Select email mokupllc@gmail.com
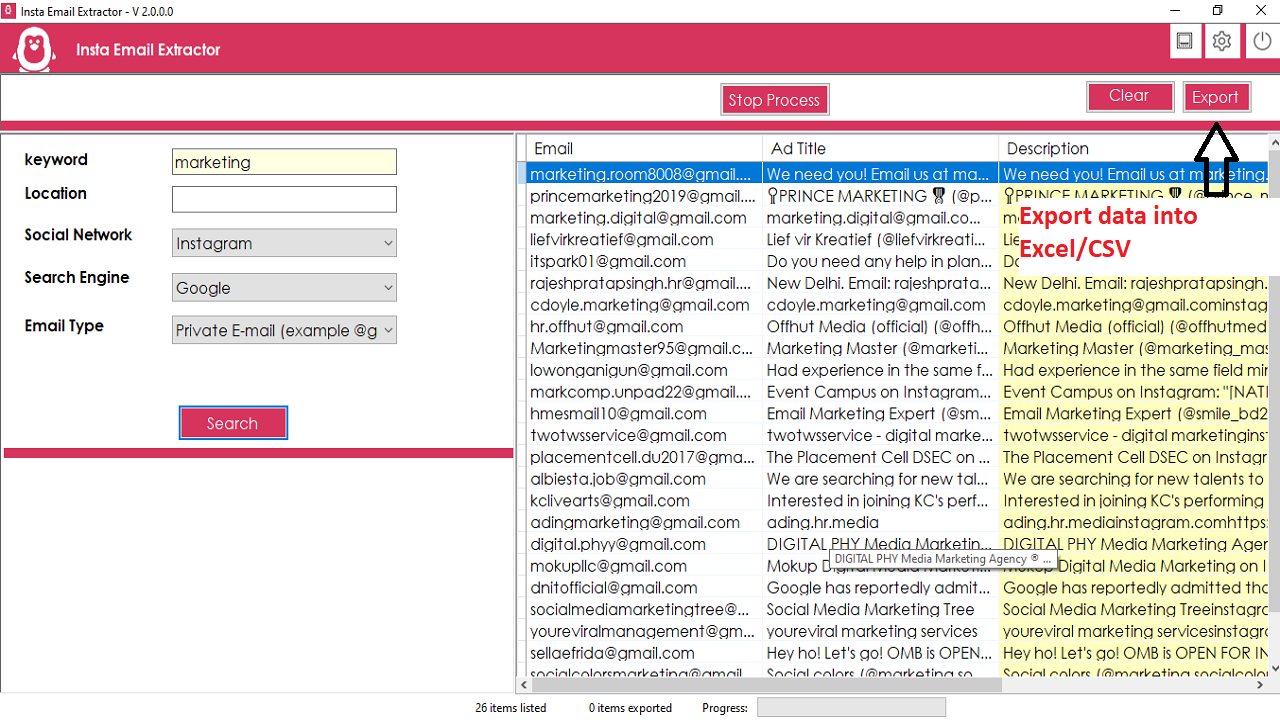 pyautogui.click(x=645, y=566)
